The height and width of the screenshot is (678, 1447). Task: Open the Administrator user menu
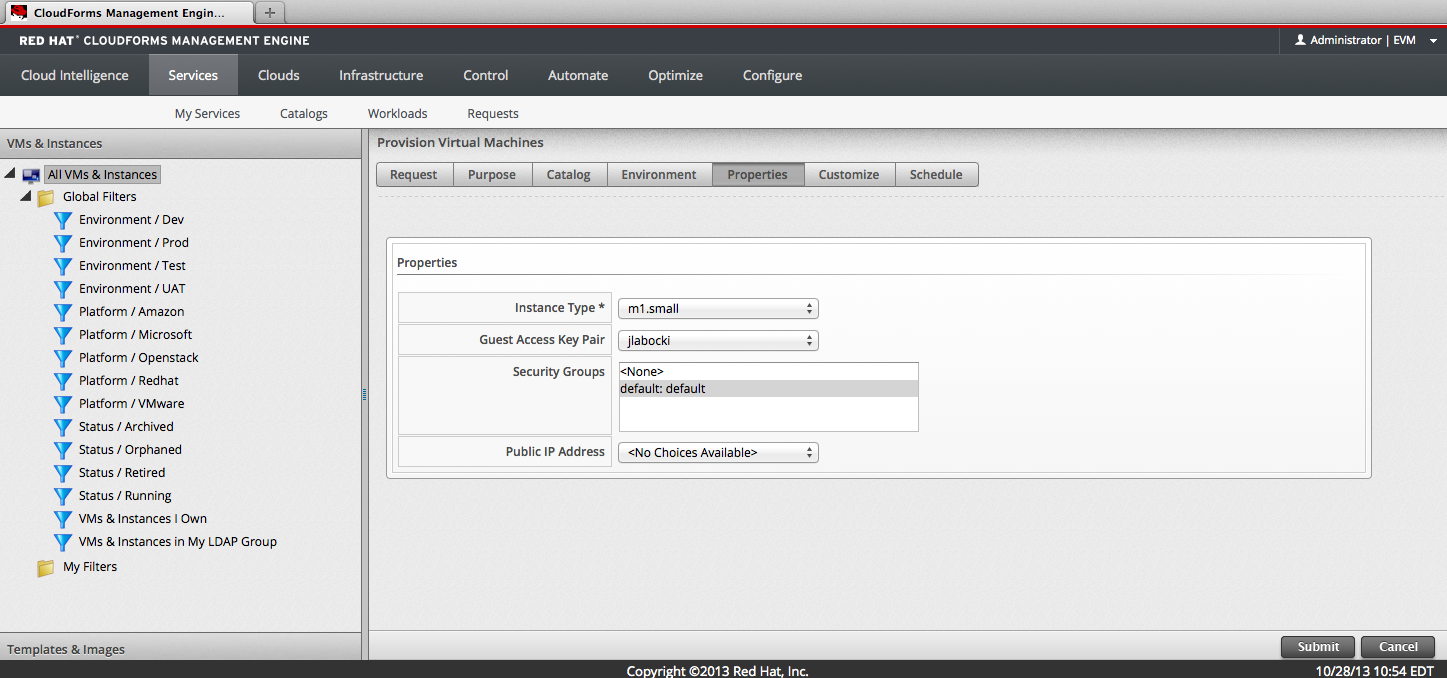click(x=1364, y=40)
